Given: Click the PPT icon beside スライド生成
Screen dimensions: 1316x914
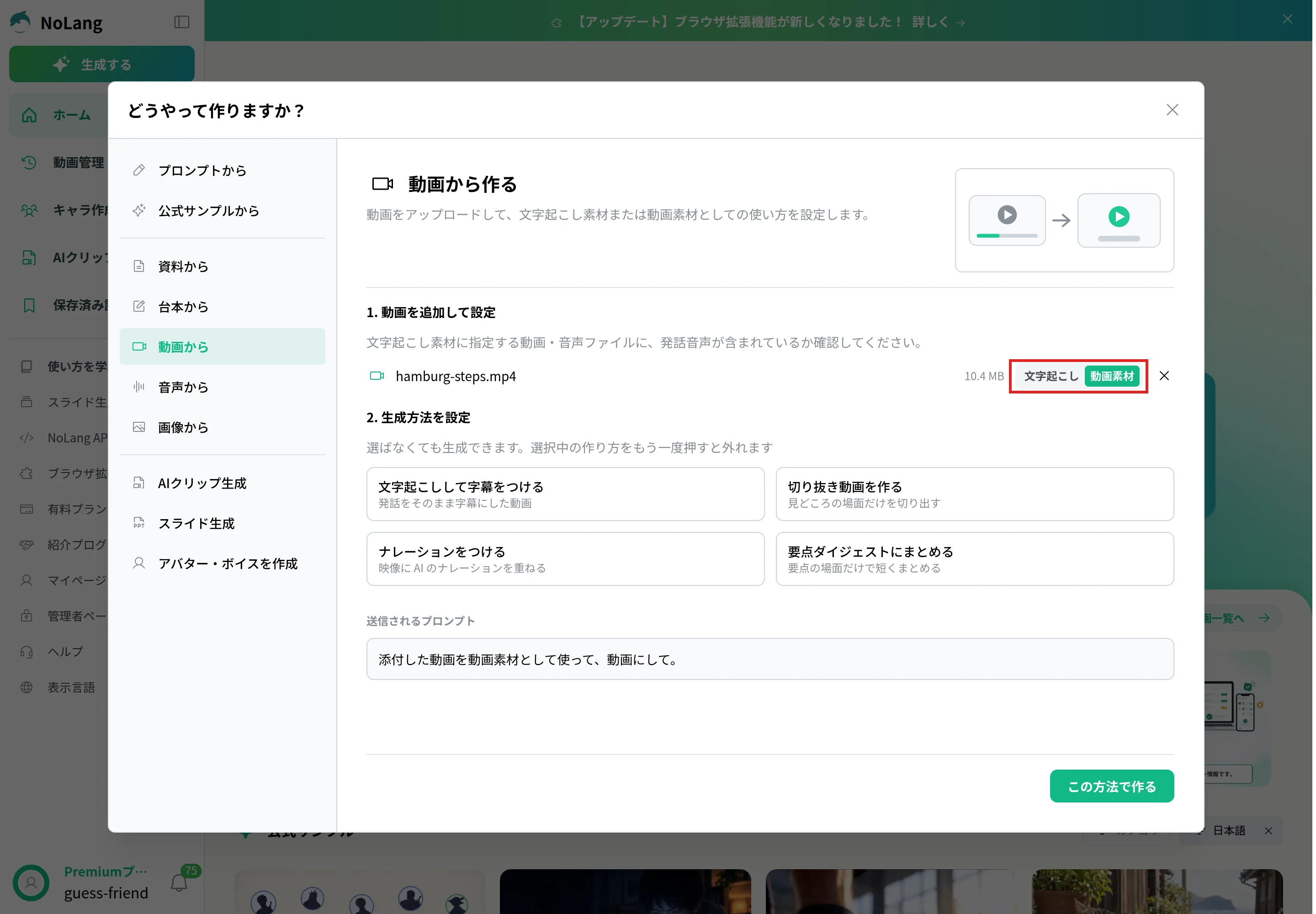Looking at the screenshot, I should (138, 523).
